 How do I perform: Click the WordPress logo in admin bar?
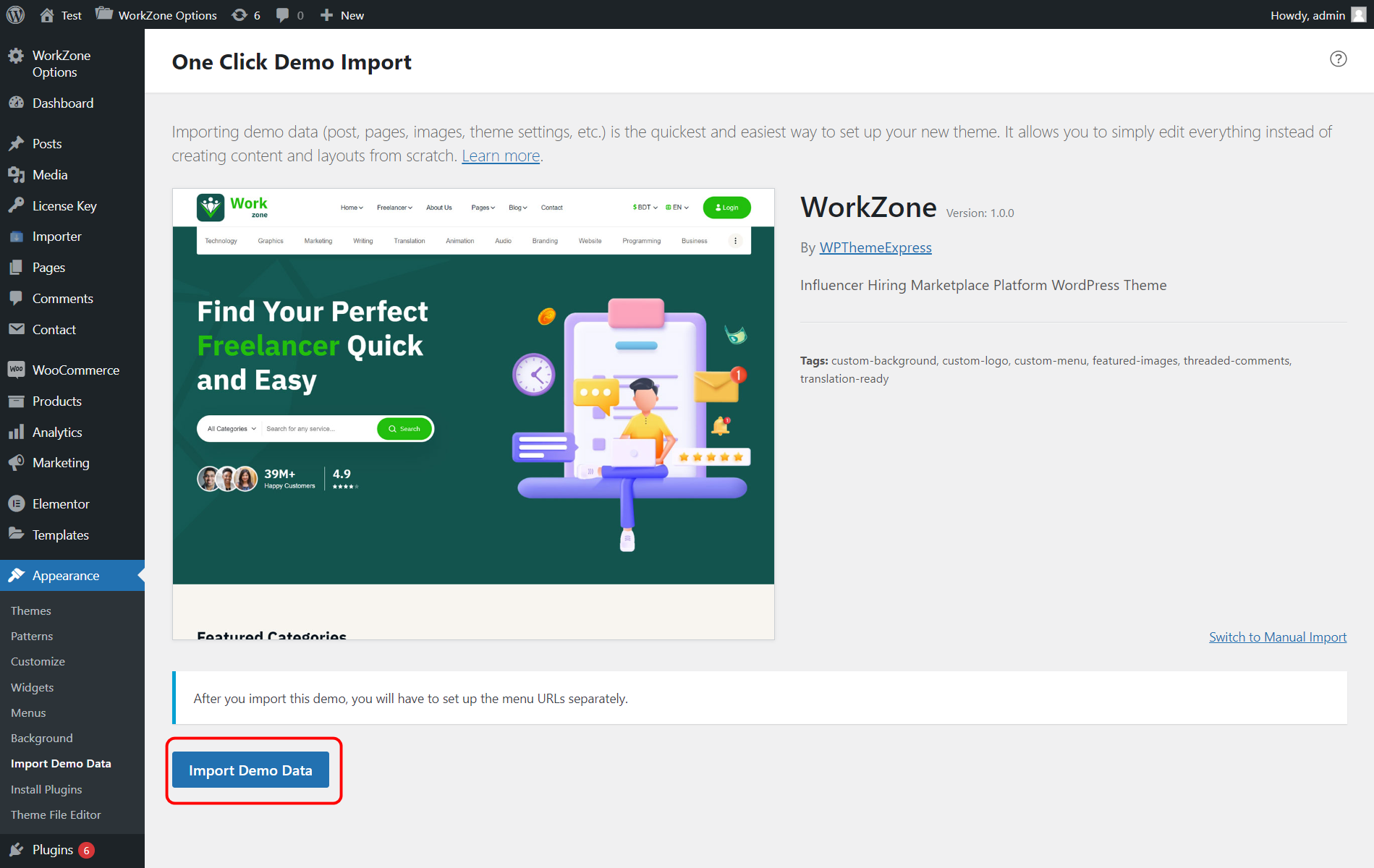tap(15, 14)
